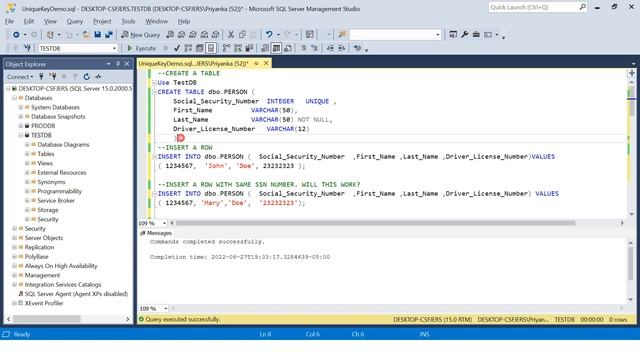Click the Navigate Backward circle icon
This screenshot has height=360, width=640.
(16, 35)
